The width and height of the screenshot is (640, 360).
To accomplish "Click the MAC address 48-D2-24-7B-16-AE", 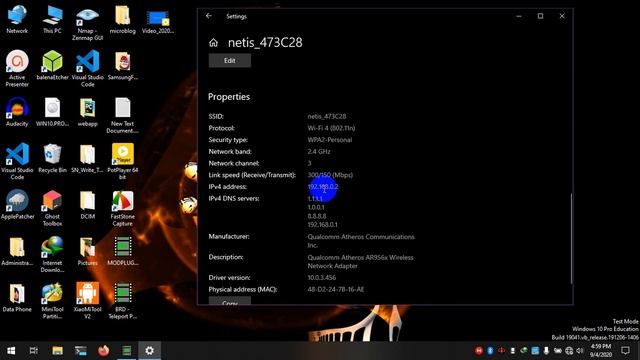I will (x=336, y=289).
